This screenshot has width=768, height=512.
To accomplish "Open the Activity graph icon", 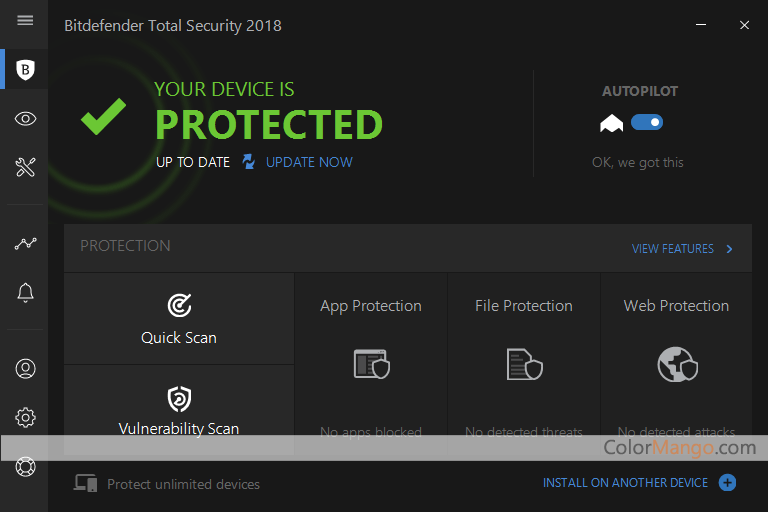I will click(25, 244).
